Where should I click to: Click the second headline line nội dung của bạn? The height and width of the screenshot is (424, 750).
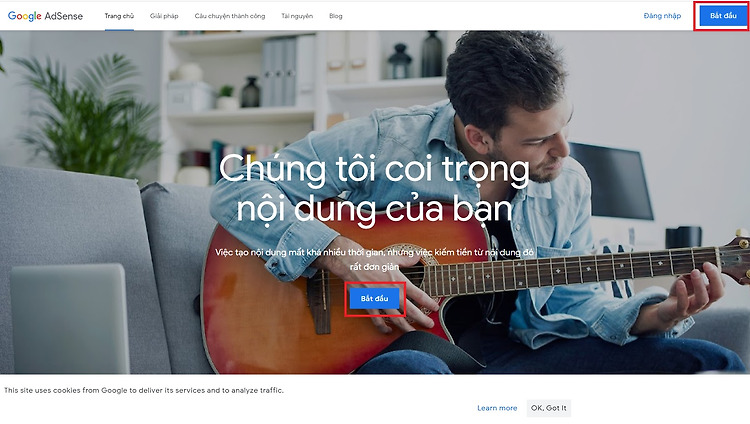[x=375, y=210]
